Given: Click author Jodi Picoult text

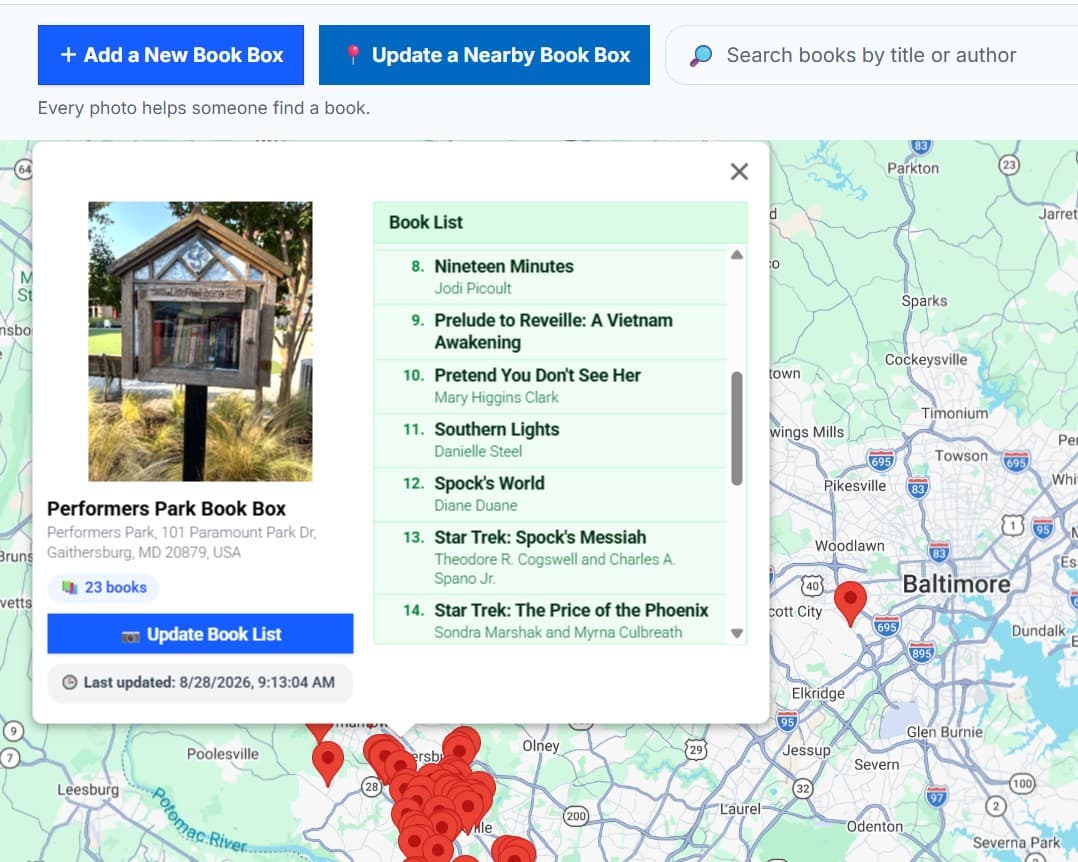Looking at the screenshot, I should pos(473,289).
